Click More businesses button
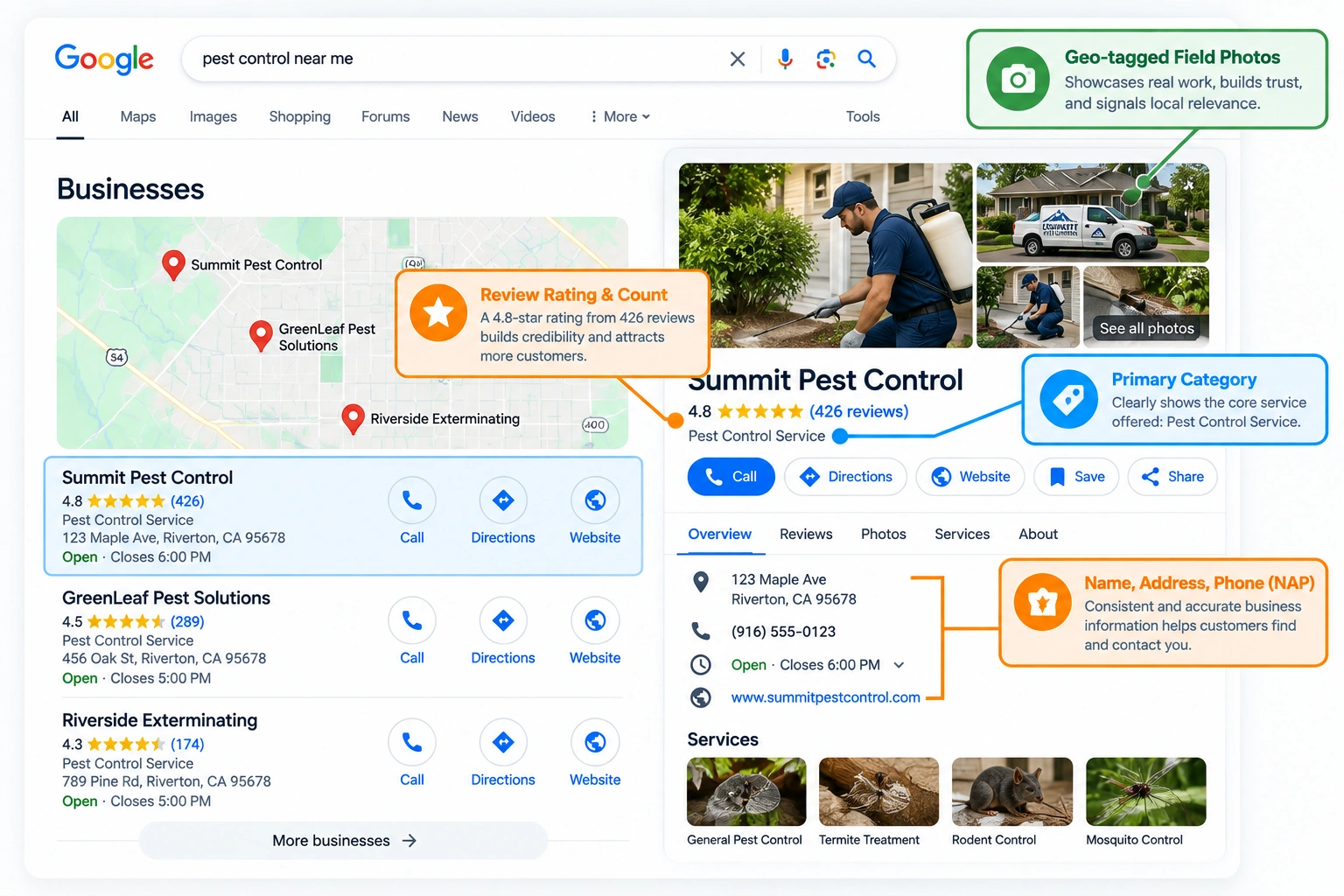 pos(344,841)
